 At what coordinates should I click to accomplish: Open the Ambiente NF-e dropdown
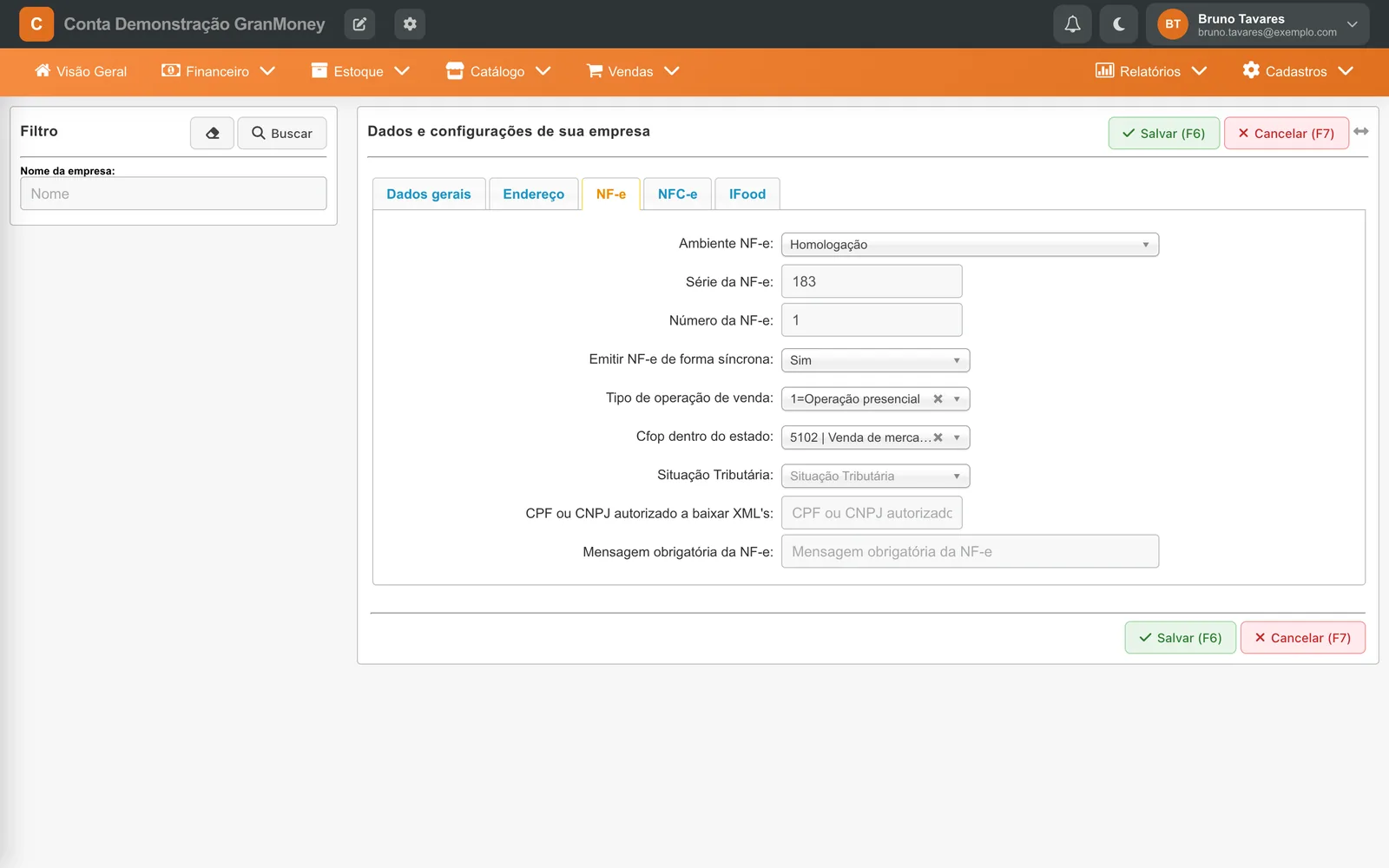[x=970, y=245]
